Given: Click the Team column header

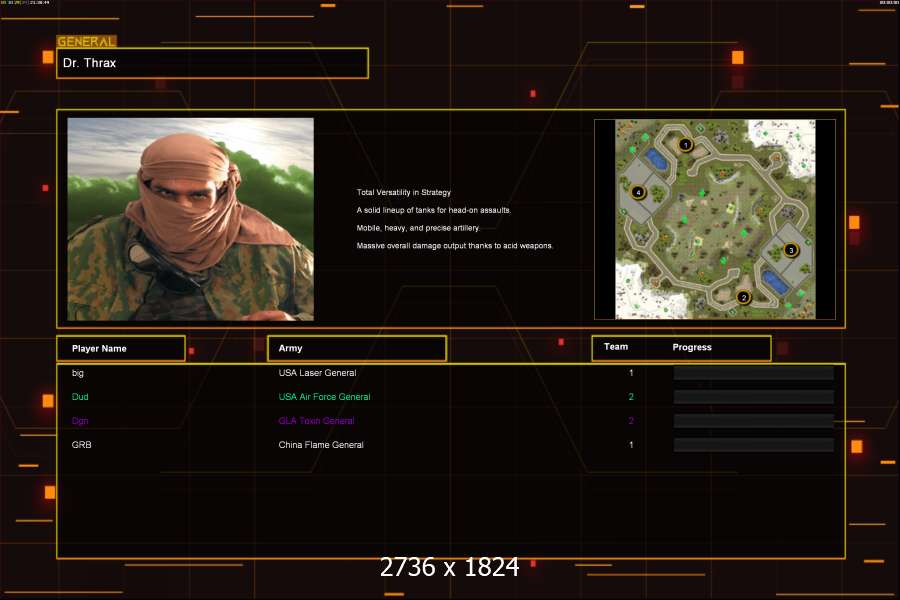Looking at the screenshot, I should pos(616,347).
